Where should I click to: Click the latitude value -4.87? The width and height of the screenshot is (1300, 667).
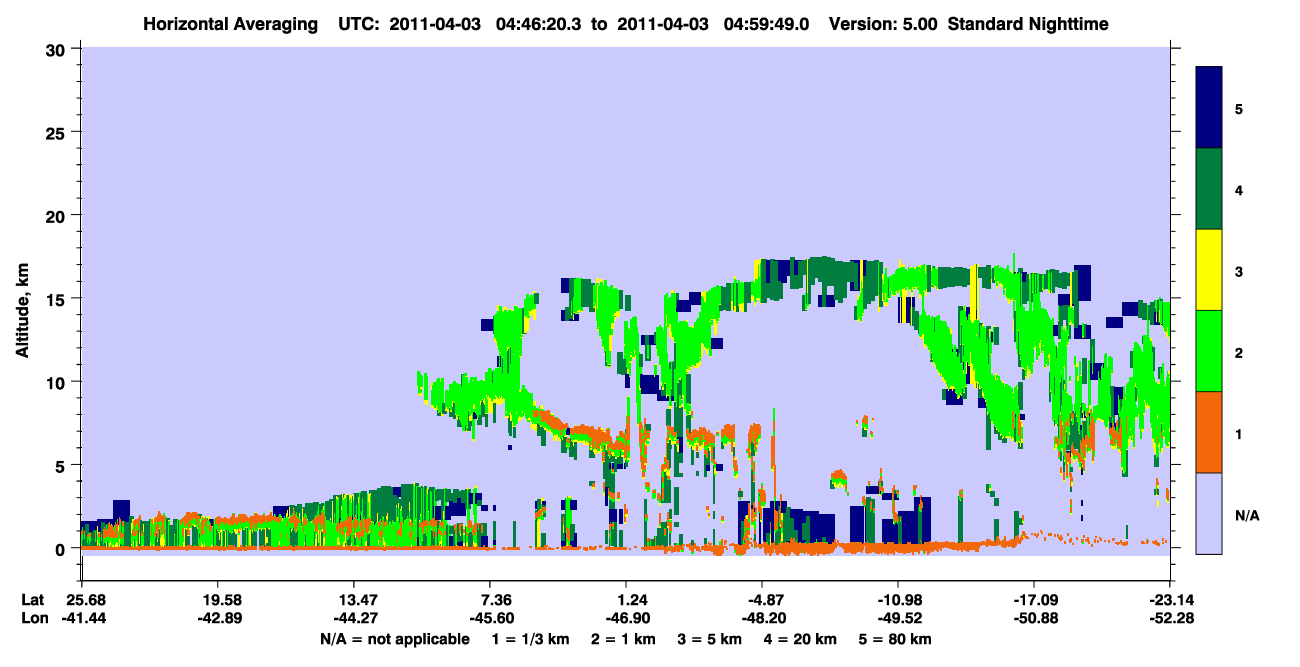(762, 600)
